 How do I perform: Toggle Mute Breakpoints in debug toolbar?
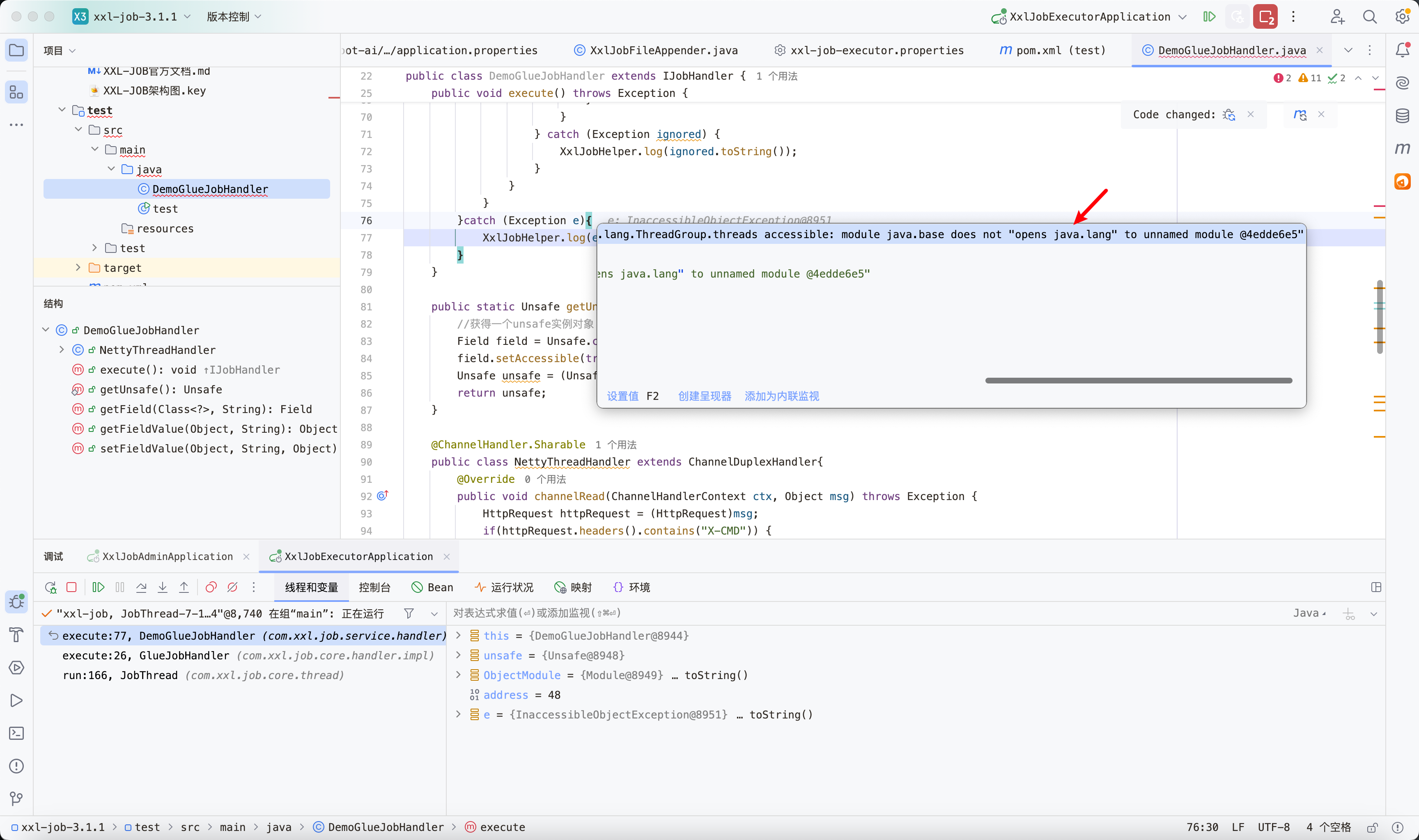pyautogui.click(x=232, y=587)
